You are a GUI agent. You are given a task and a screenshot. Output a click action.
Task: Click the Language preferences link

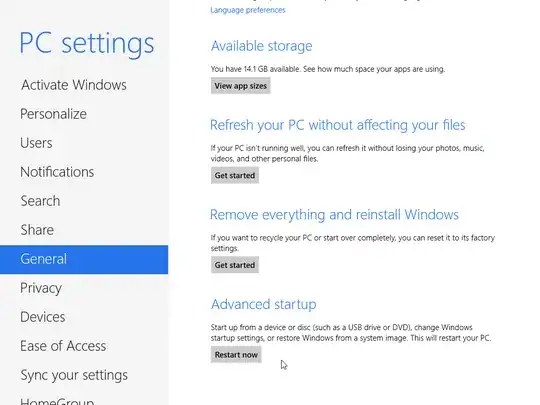click(x=248, y=10)
